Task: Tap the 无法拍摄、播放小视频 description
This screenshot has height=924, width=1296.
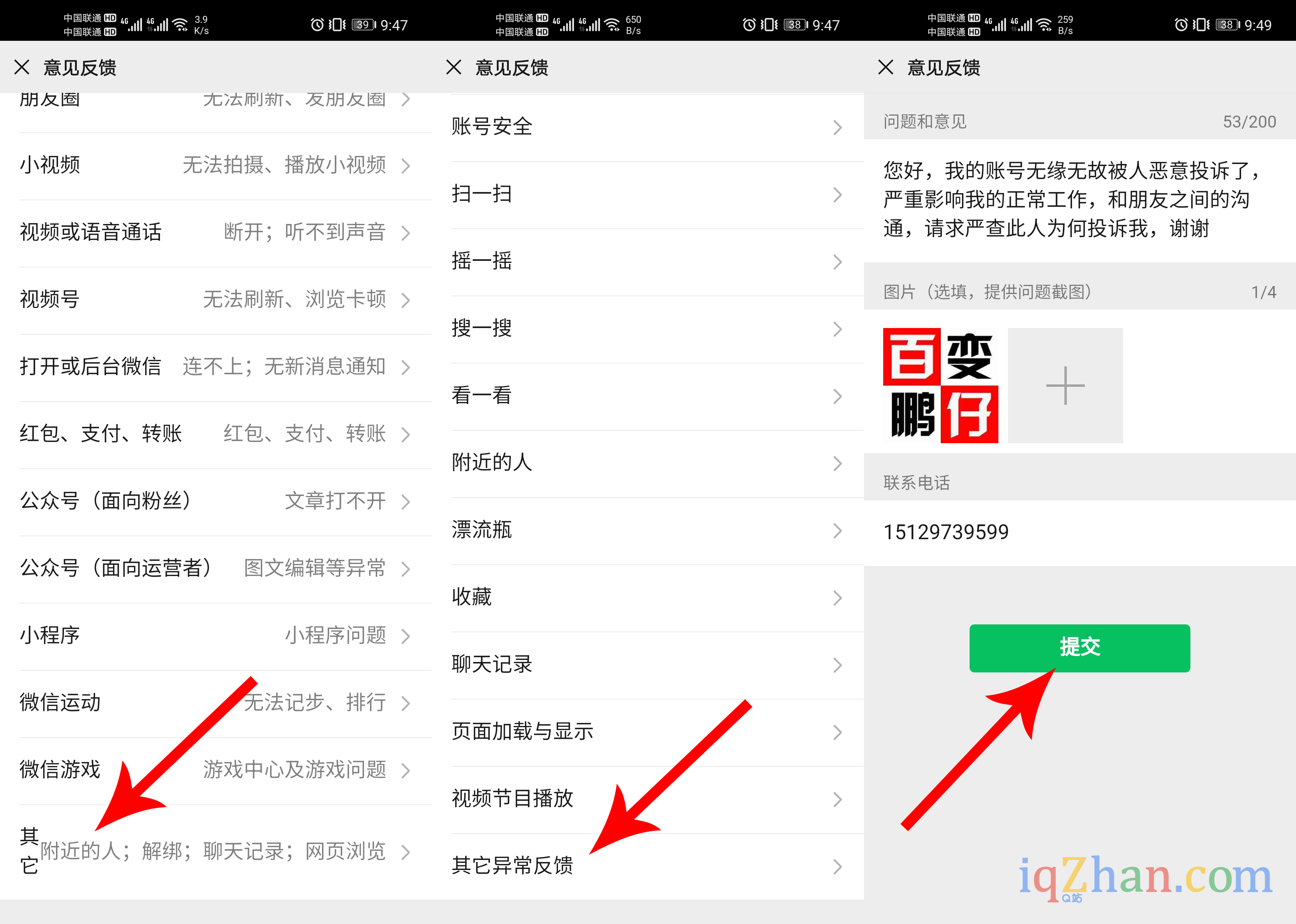Action: coord(284,165)
